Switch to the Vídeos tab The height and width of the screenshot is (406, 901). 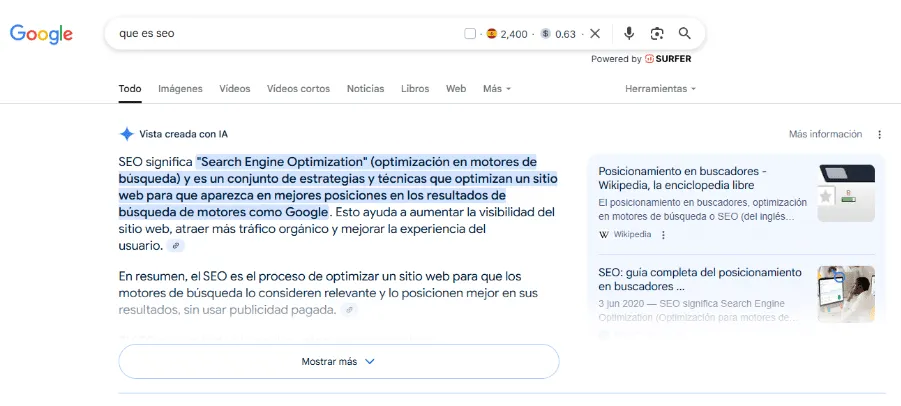(234, 89)
